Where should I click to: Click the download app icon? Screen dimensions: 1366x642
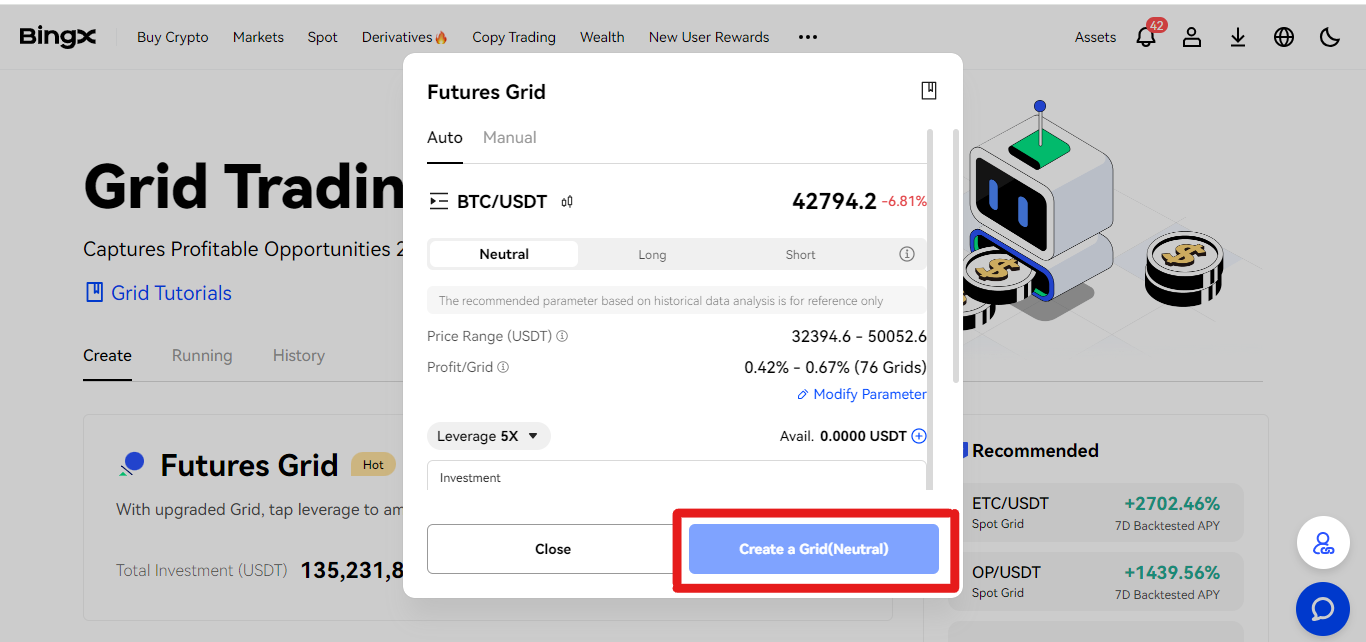pyautogui.click(x=1238, y=37)
